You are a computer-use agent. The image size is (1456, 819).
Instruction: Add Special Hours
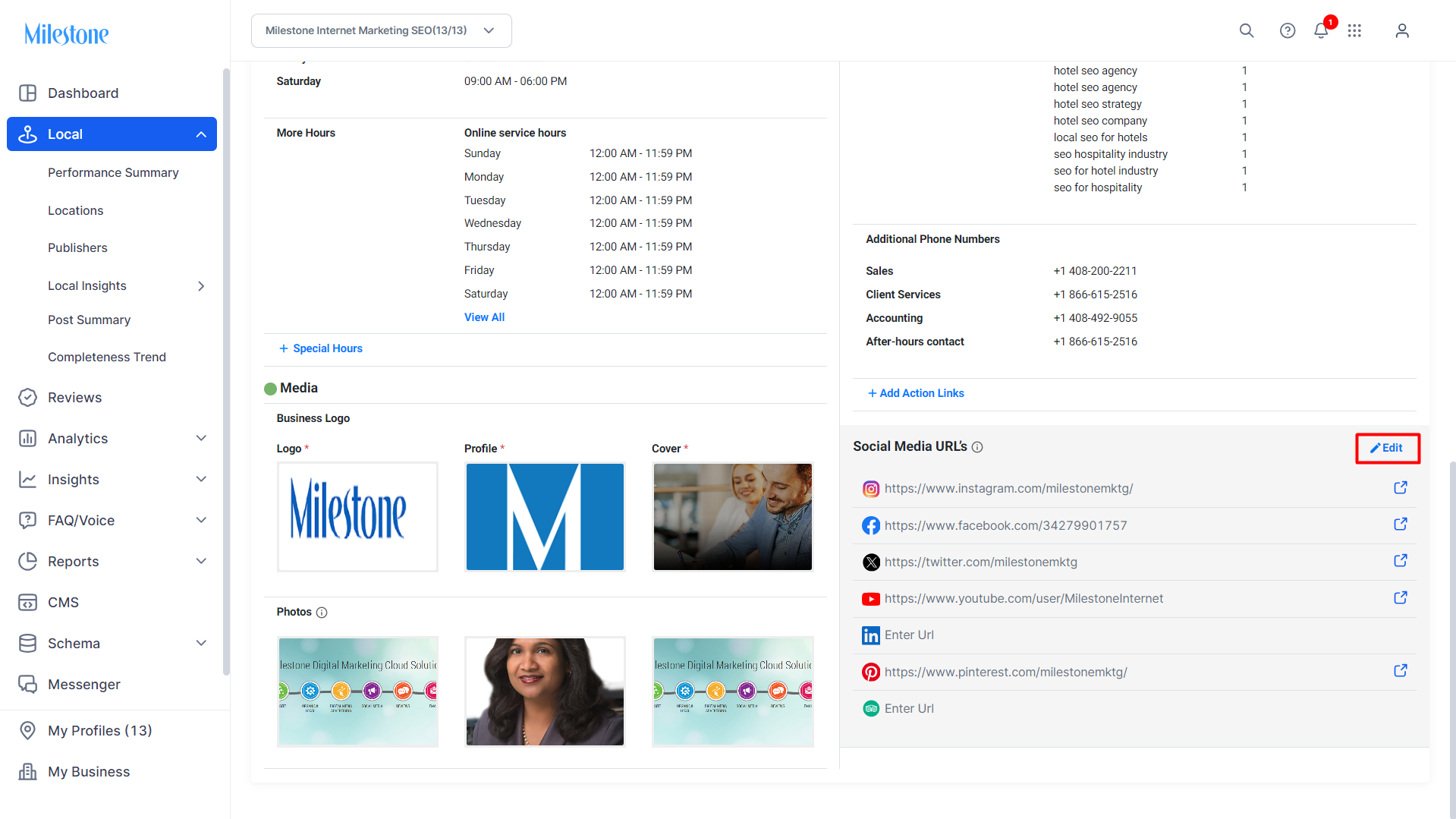tap(321, 348)
